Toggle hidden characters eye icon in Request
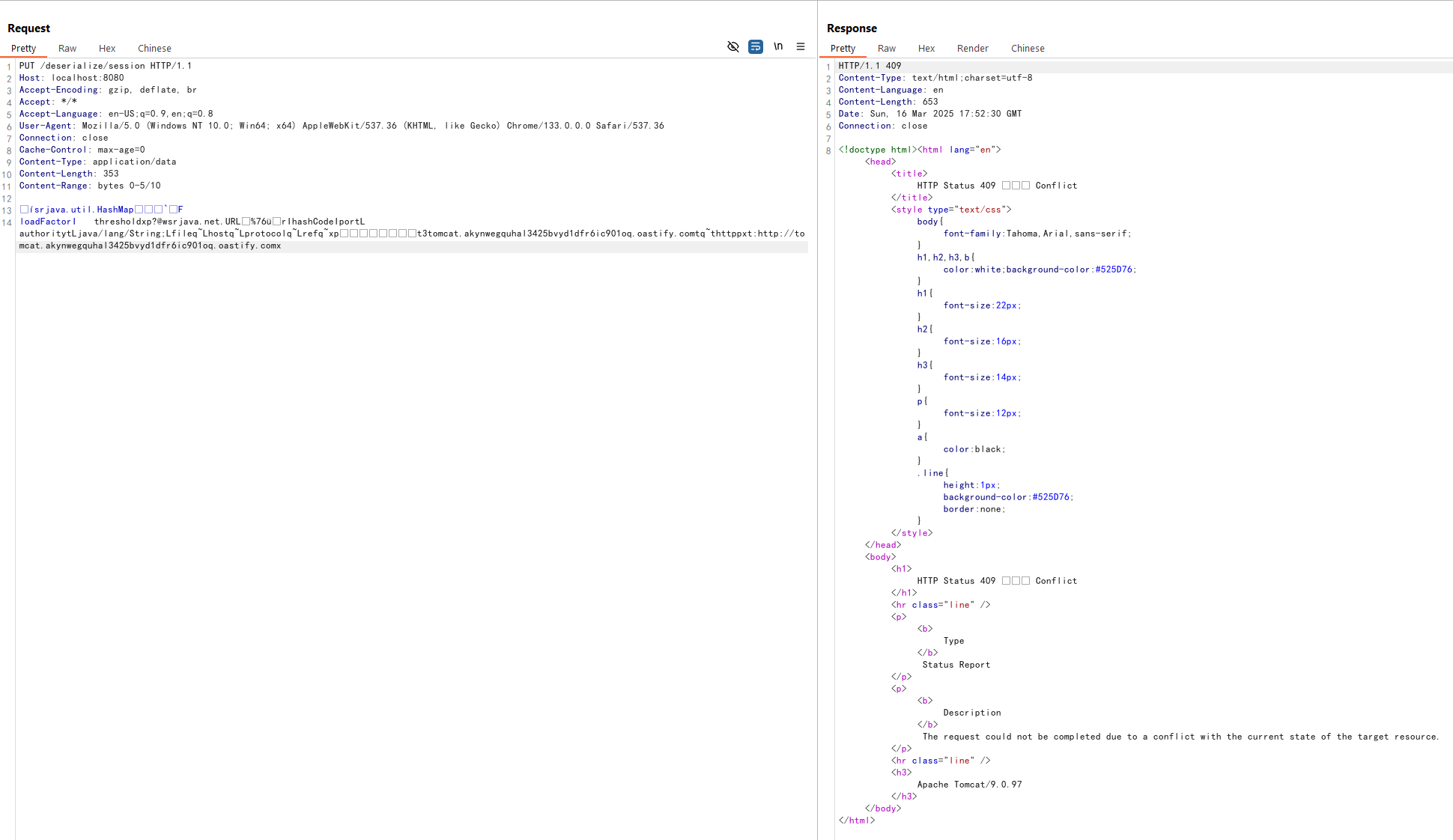 (x=733, y=46)
